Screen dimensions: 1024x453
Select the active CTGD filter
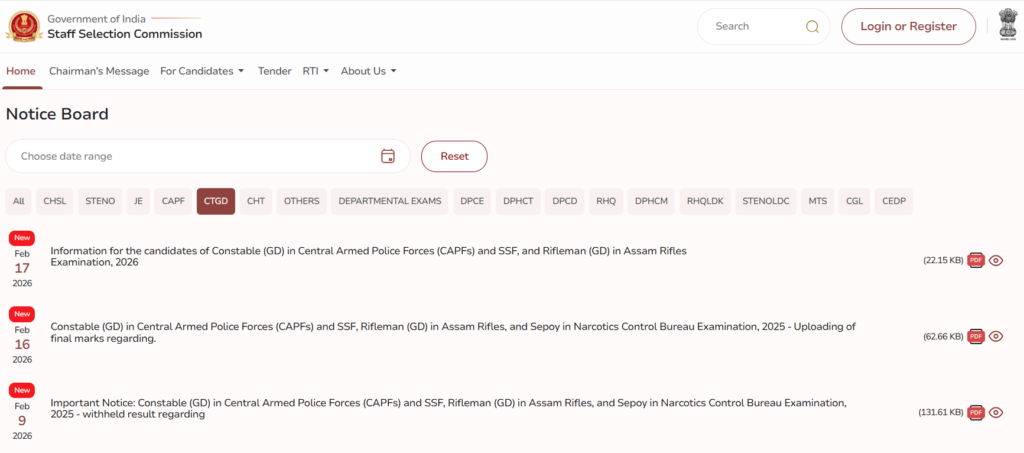216,202
